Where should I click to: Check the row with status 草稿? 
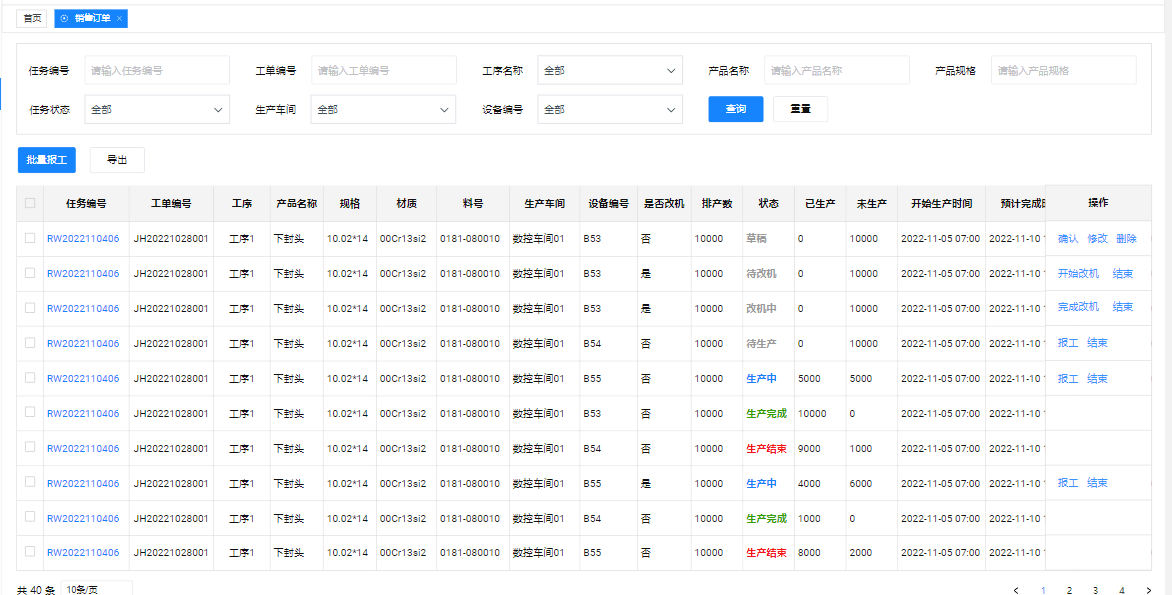click(x=30, y=238)
